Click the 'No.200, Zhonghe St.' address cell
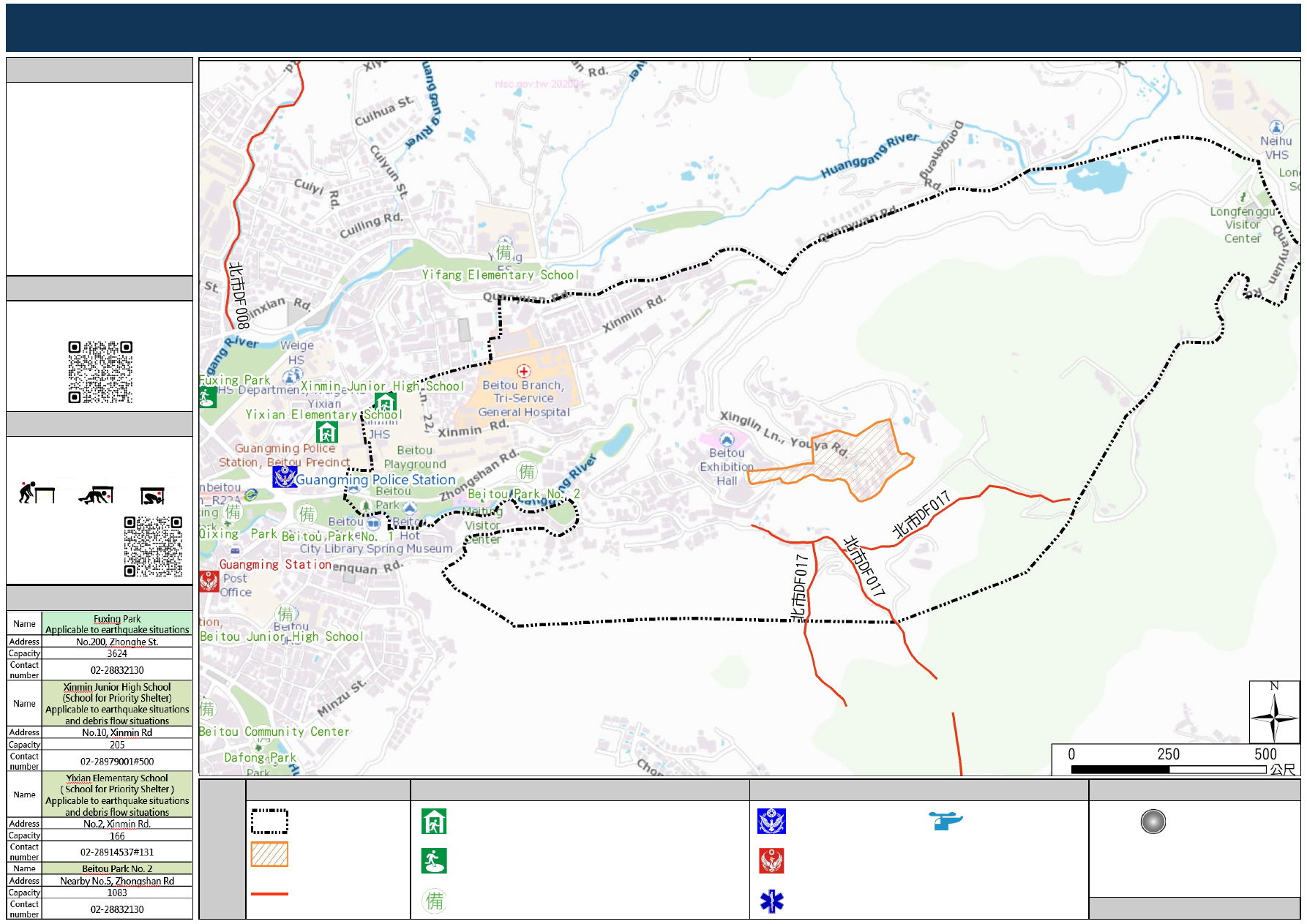 [117, 642]
